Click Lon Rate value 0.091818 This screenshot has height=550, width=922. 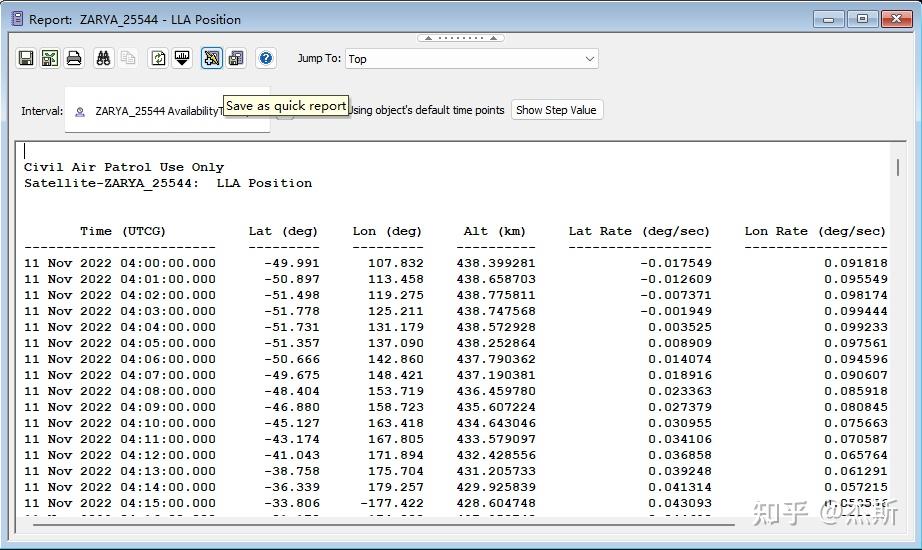tap(856, 263)
